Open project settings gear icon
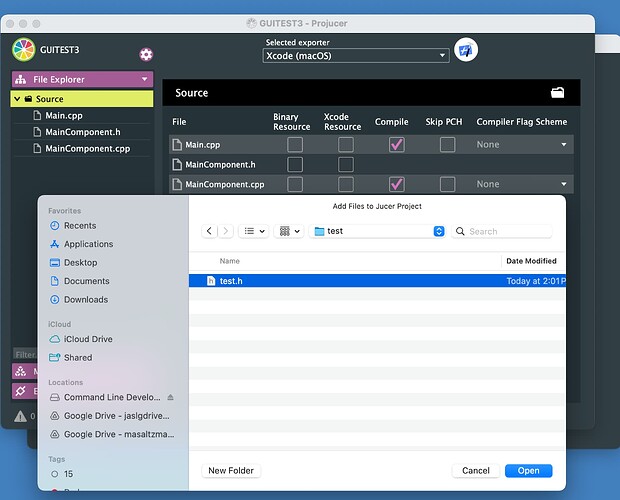Screen dimensions: 620x500 (x=146, y=55)
